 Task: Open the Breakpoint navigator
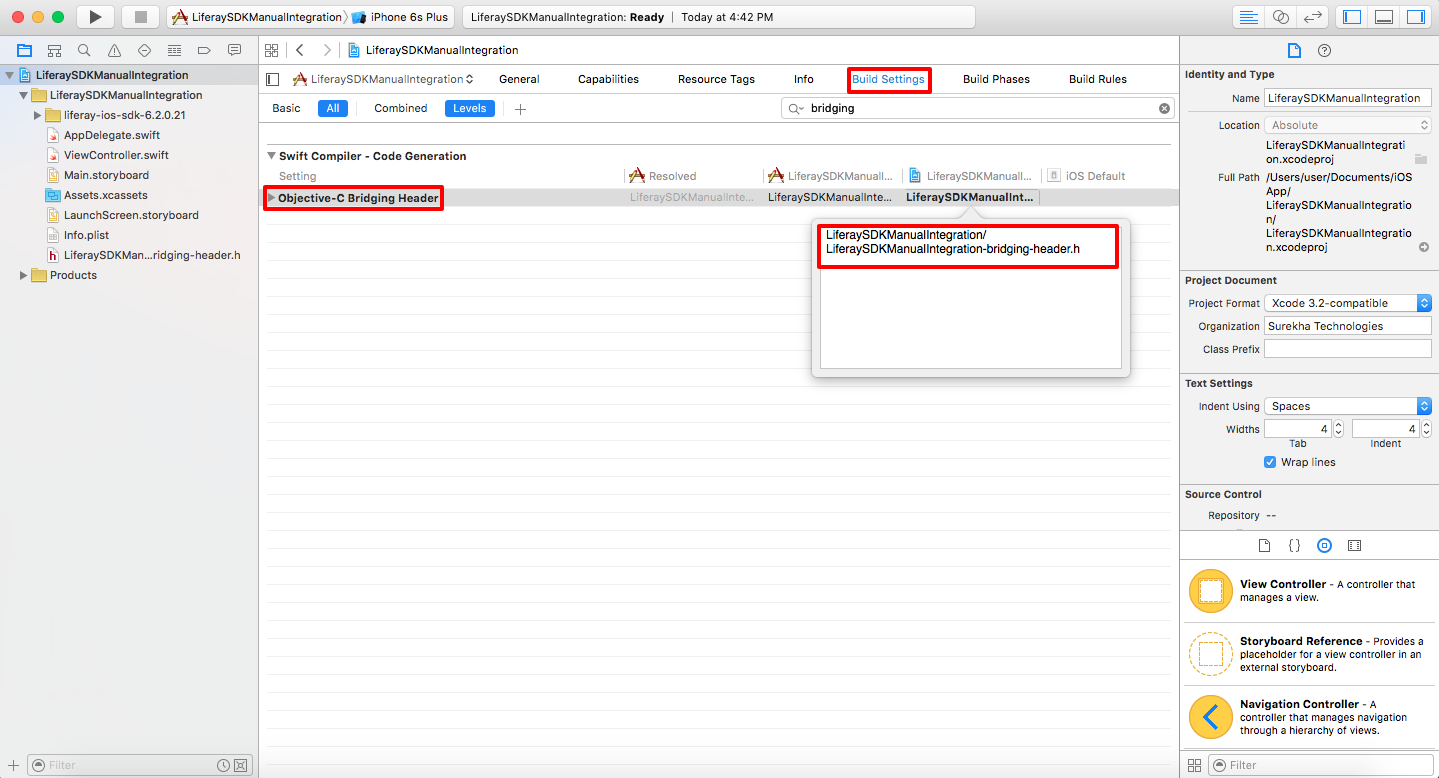click(204, 50)
